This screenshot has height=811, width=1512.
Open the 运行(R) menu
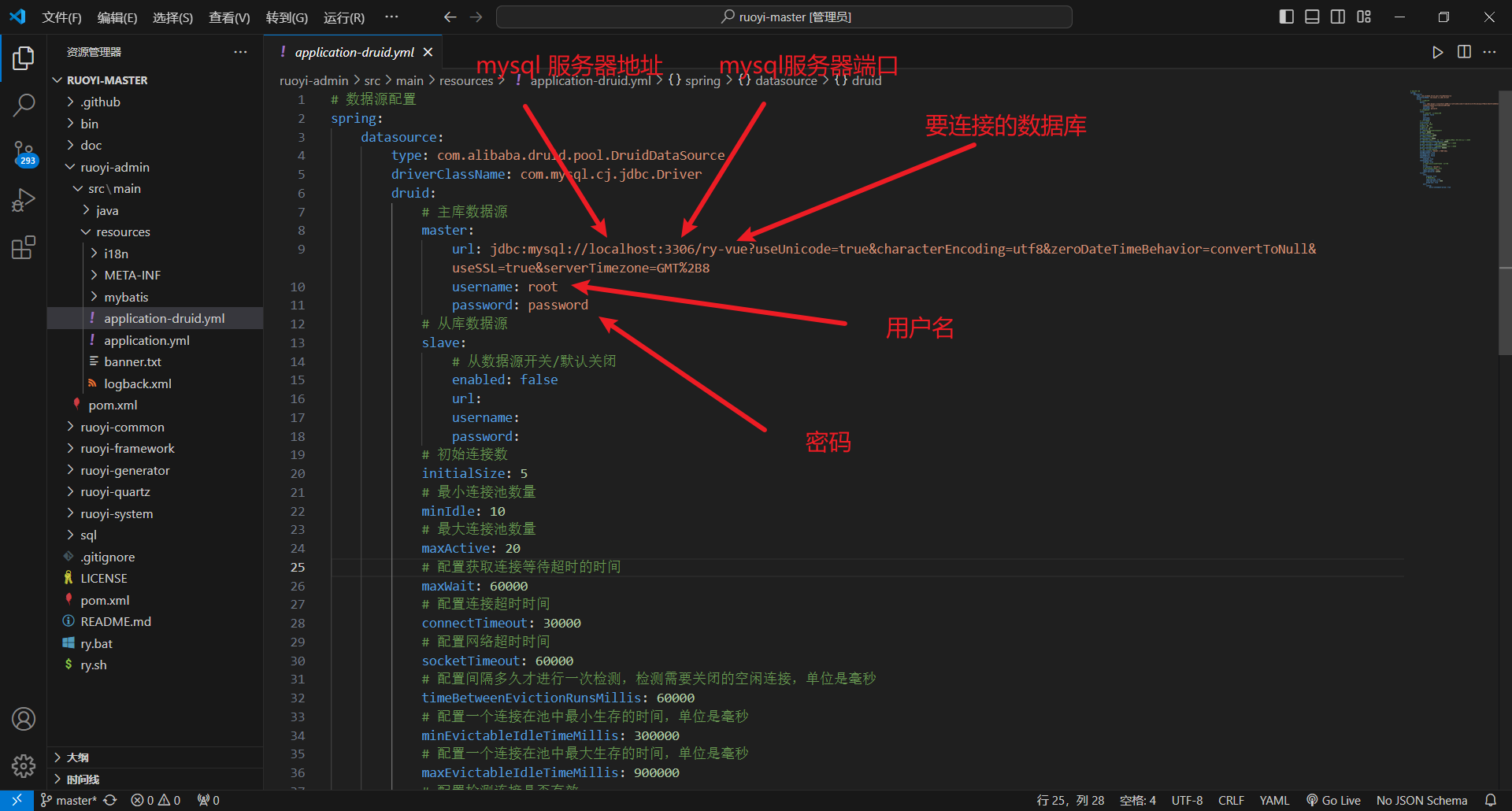(344, 17)
